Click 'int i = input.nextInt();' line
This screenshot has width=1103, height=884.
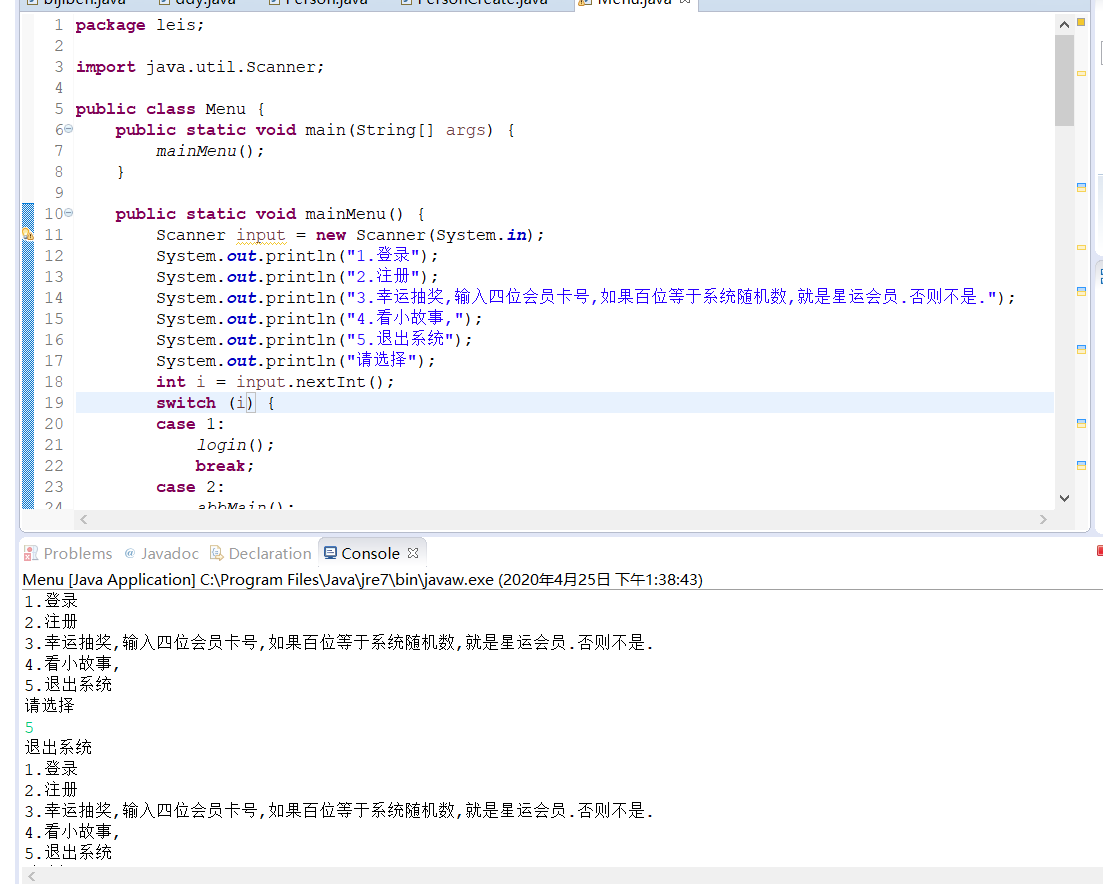pyautogui.click(x=275, y=382)
